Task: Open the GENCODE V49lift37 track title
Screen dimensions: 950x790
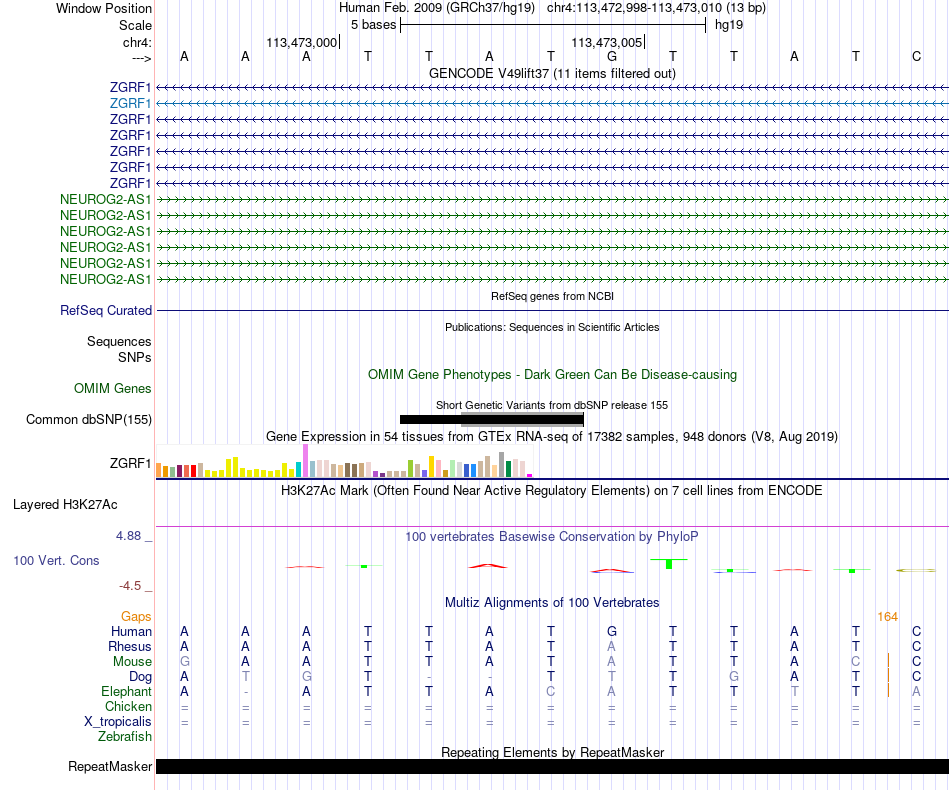Action: [x=552, y=73]
